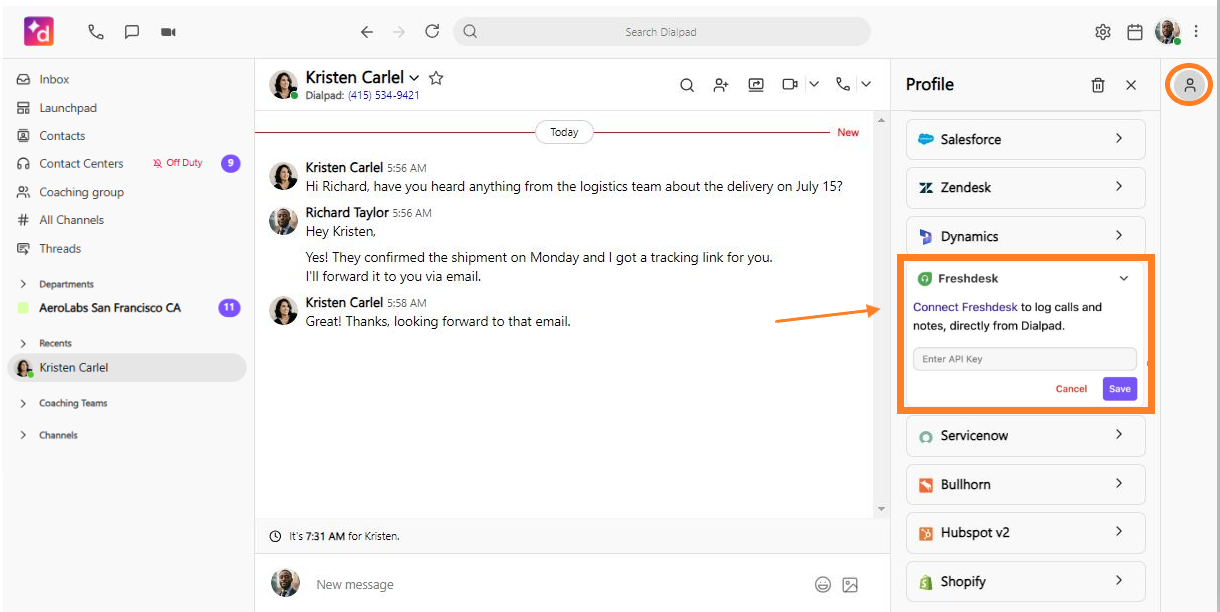Select Kristen Carlel in Recents

coord(127,368)
